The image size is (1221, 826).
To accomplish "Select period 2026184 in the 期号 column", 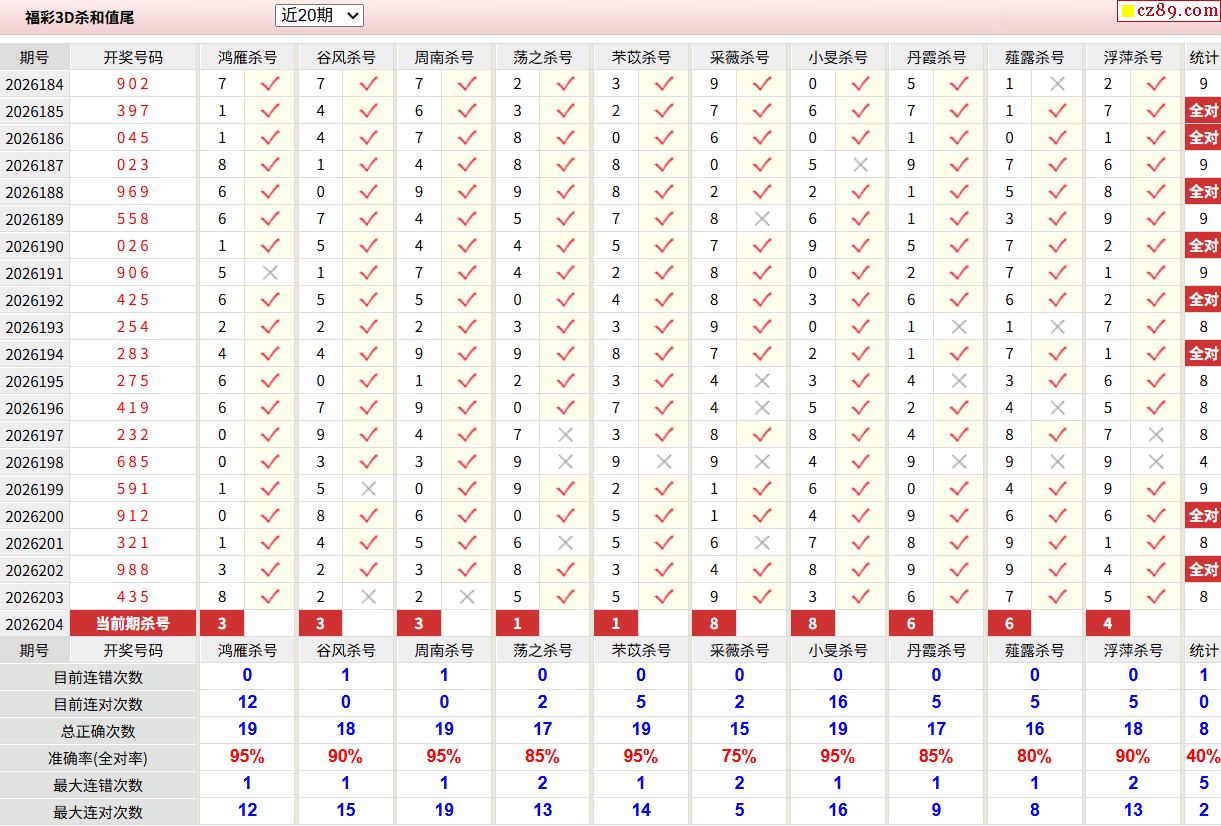I will pos(34,84).
